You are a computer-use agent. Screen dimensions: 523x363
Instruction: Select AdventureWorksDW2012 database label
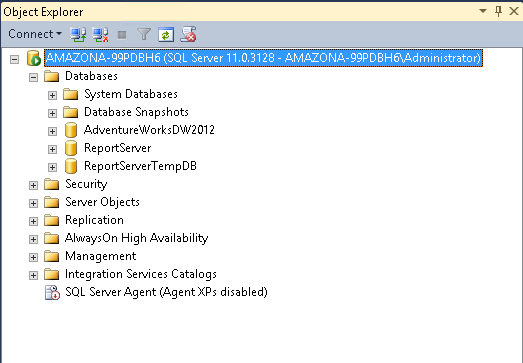point(149,130)
